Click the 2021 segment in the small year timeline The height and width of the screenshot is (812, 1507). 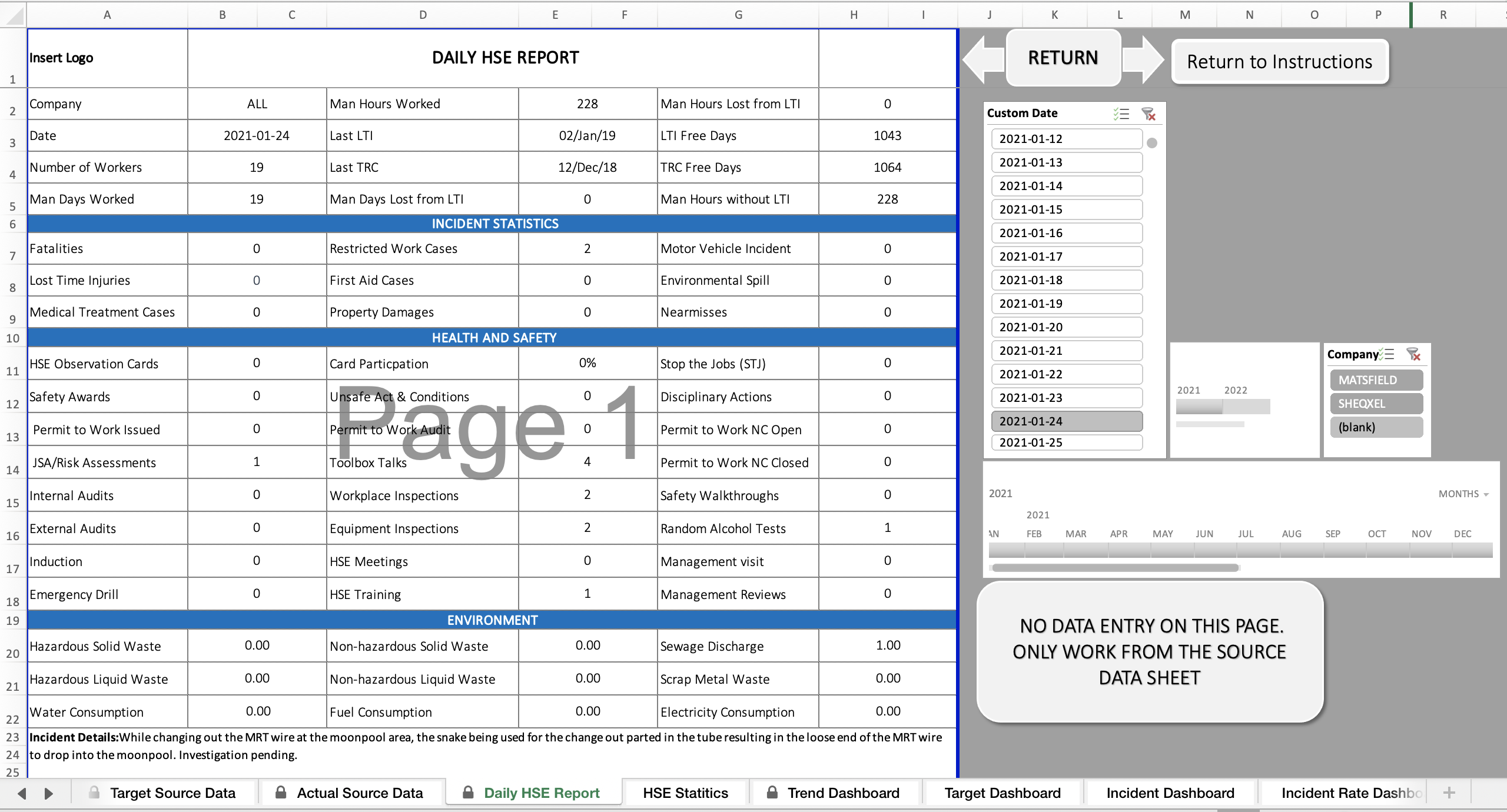click(x=1199, y=406)
